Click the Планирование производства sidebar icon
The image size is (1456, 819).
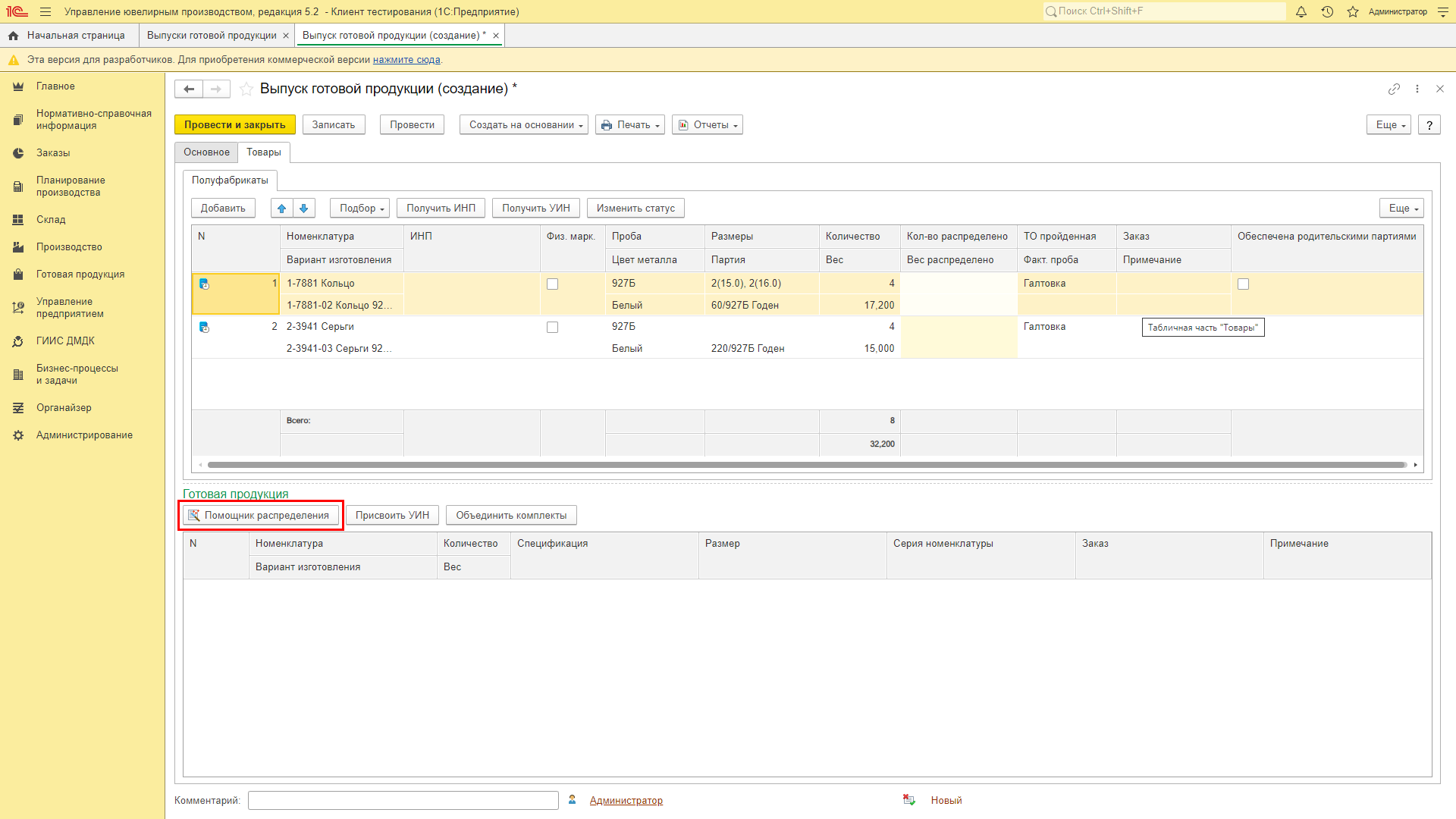coord(18,187)
